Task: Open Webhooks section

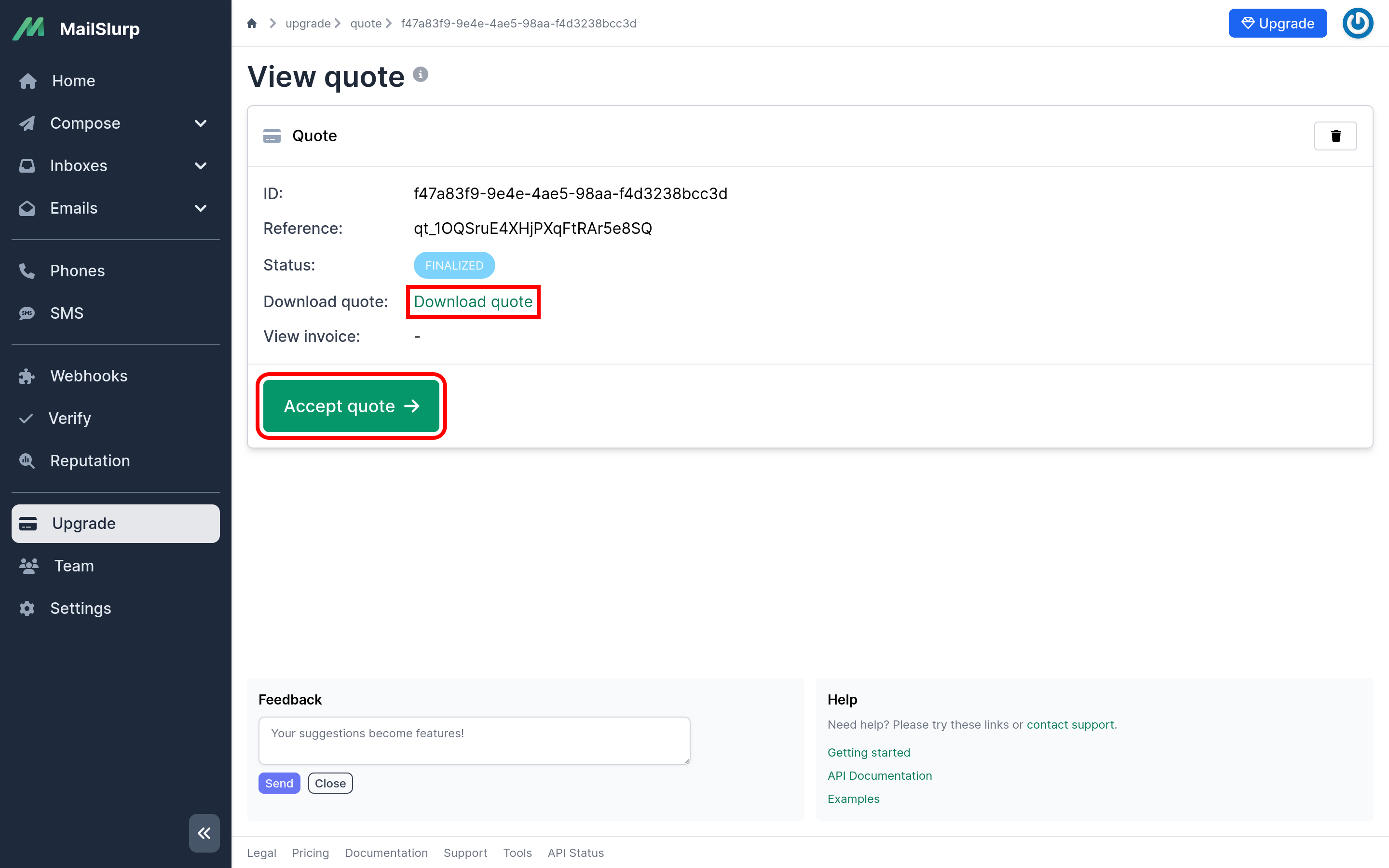Action: coord(115,376)
